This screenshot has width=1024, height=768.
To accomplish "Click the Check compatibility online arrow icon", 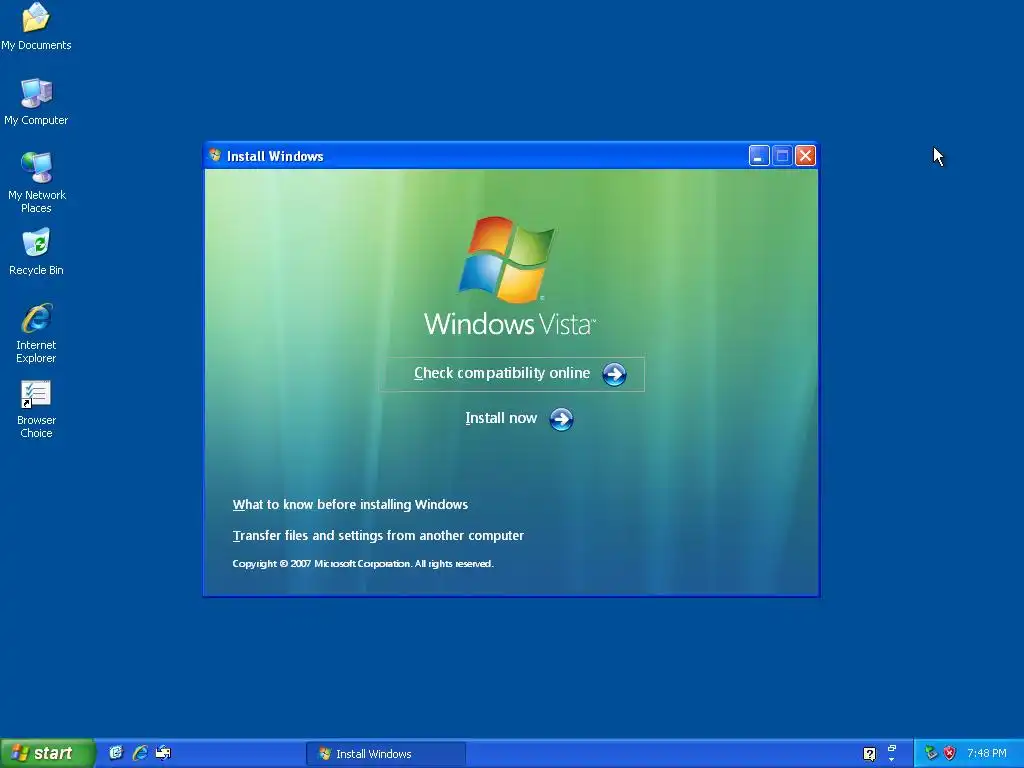I will [614, 374].
